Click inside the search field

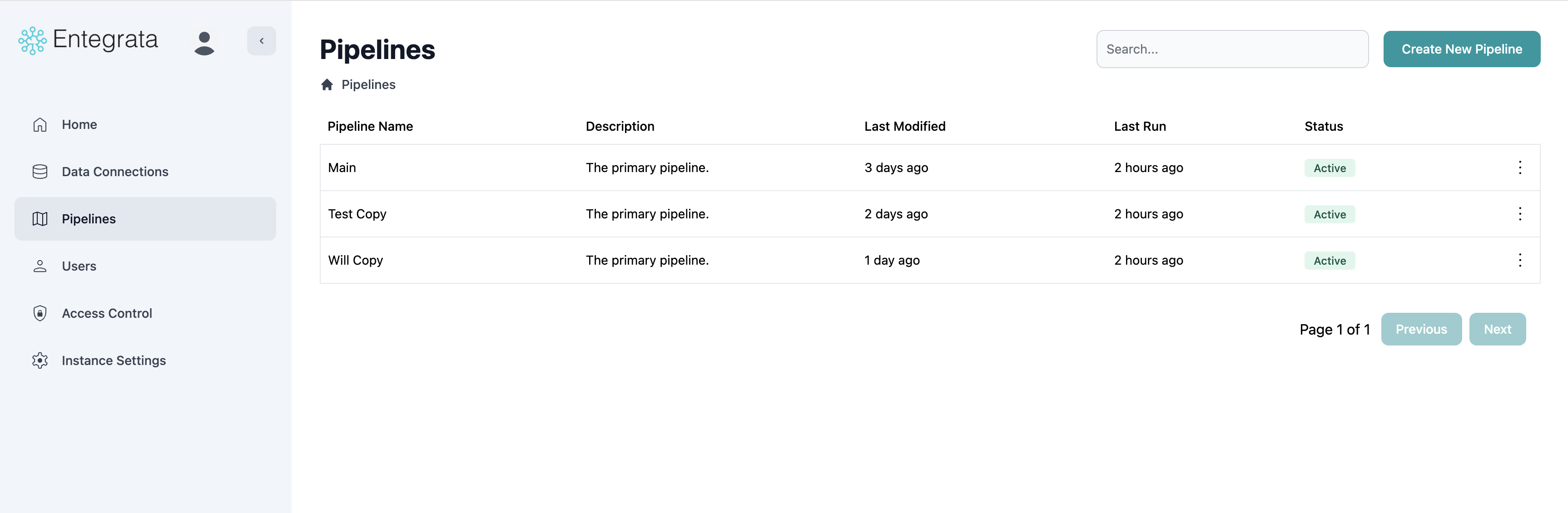point(1232,49)
